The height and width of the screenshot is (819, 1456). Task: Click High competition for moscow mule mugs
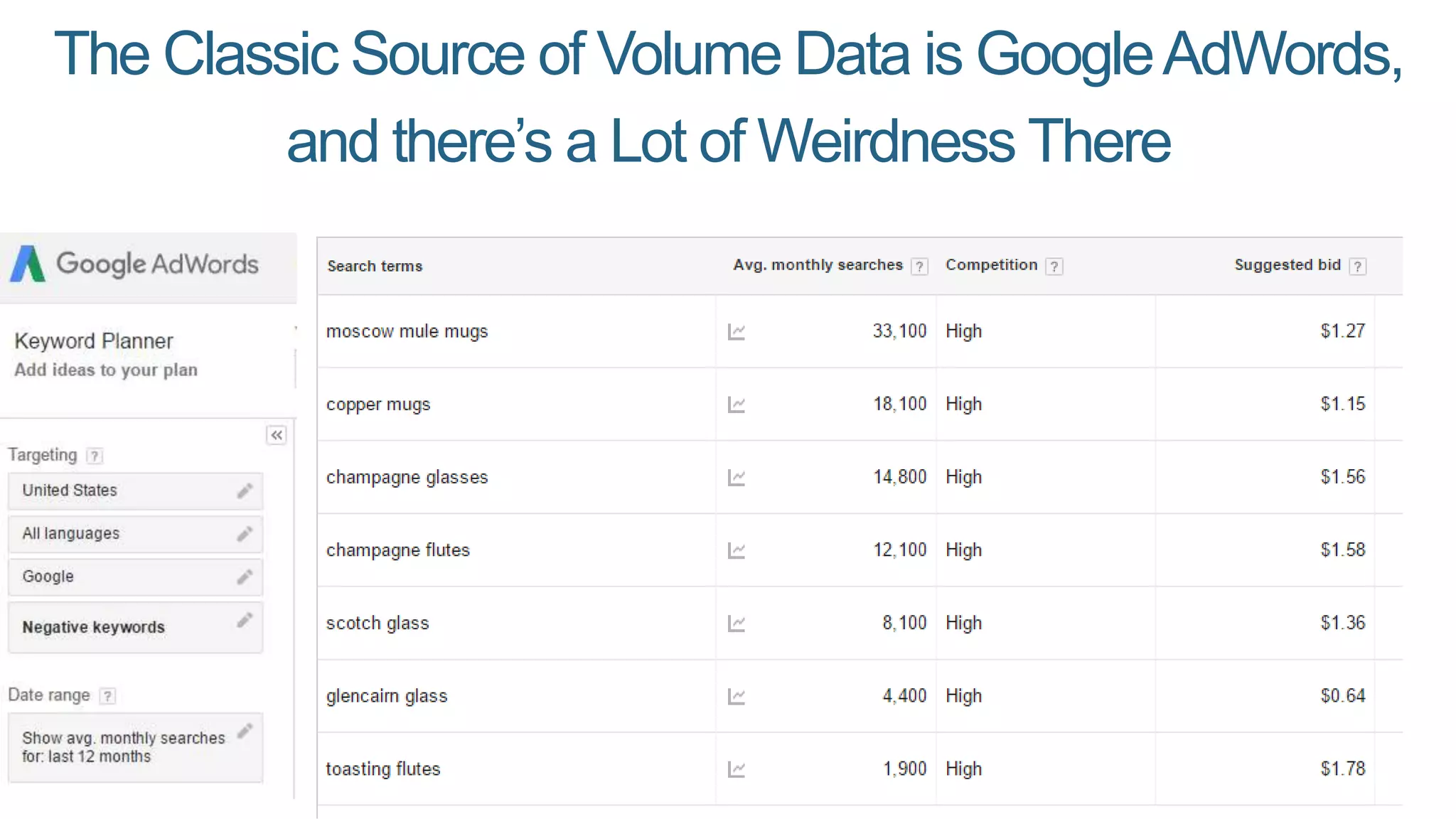[963, 332]
